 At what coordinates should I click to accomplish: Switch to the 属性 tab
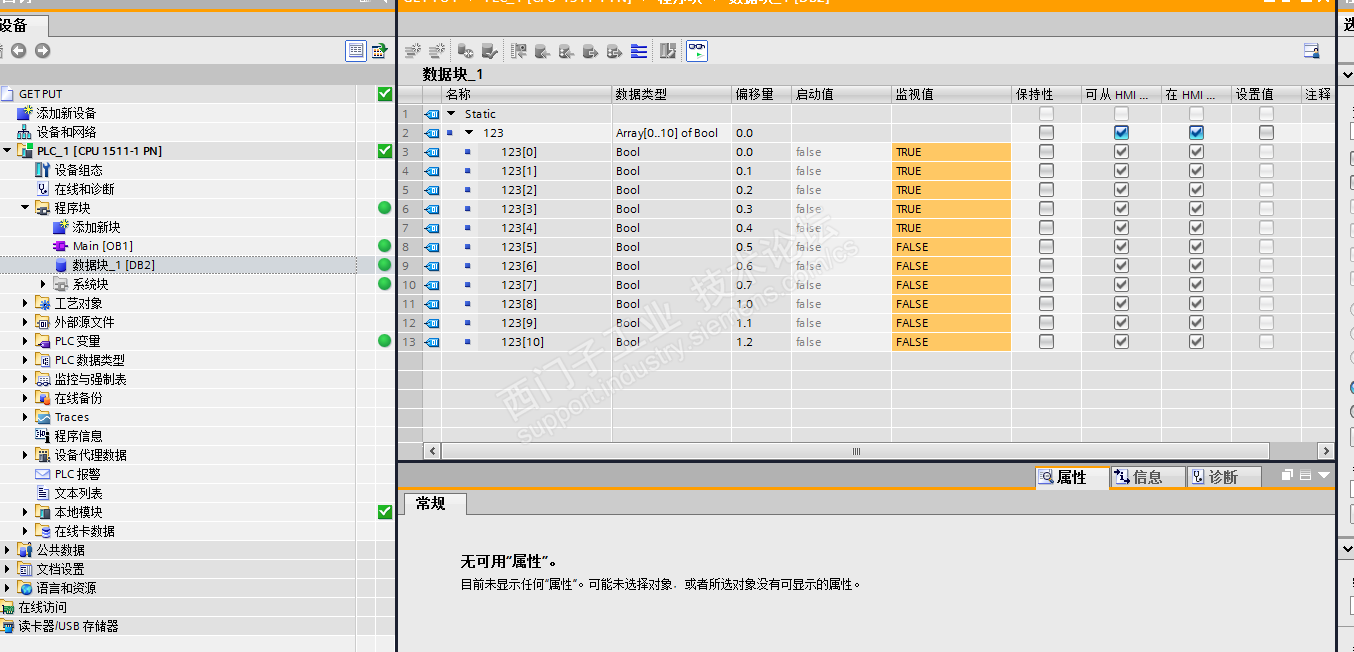pos(1072,477)
